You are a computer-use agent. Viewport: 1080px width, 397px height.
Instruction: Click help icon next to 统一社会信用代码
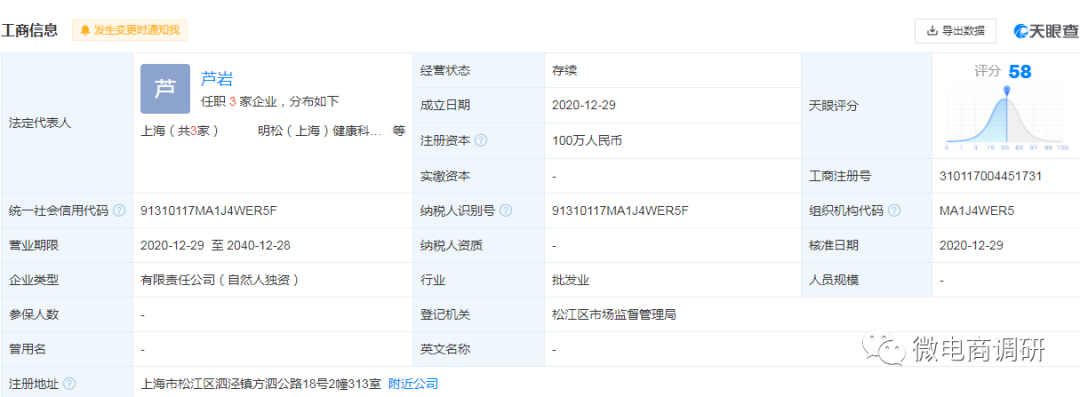click(x=119, y=211)
